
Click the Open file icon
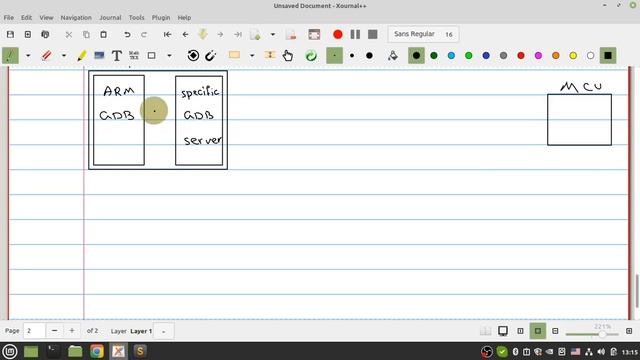[45, 35]
